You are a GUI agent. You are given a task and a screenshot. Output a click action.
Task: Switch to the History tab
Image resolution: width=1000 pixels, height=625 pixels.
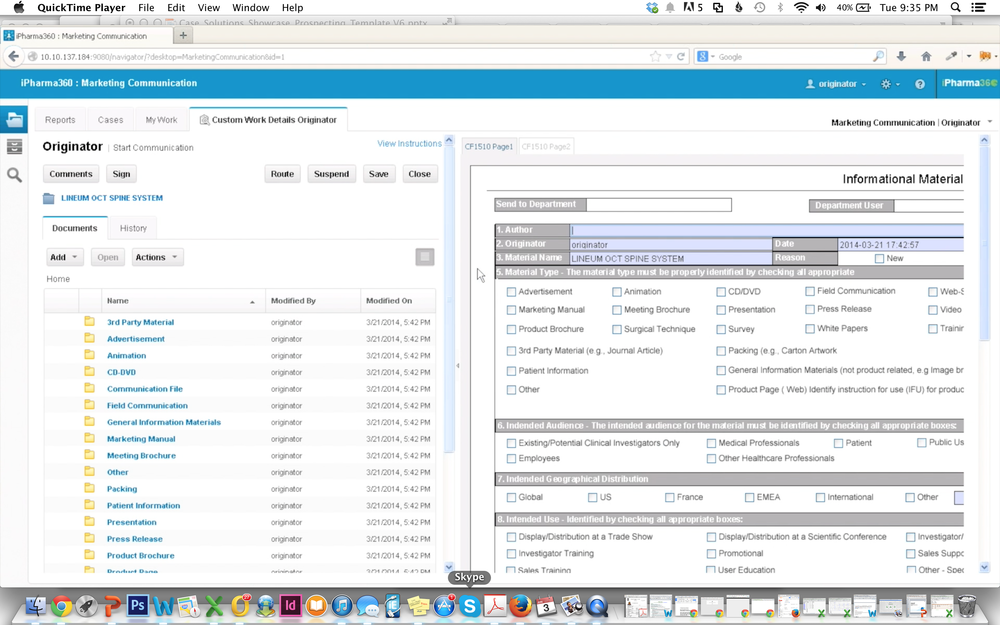click(132, 228)
